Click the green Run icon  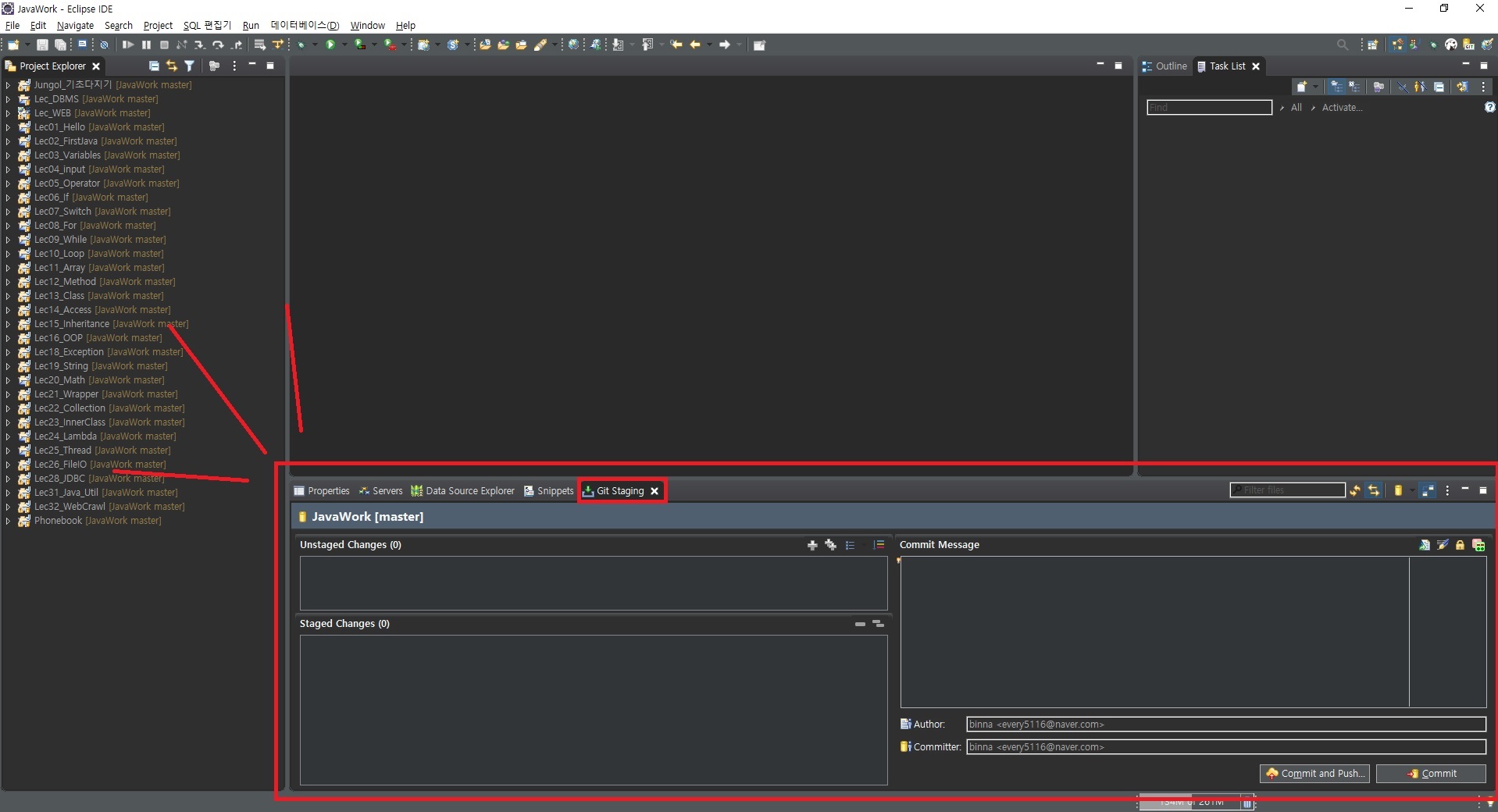click(330, 45)
